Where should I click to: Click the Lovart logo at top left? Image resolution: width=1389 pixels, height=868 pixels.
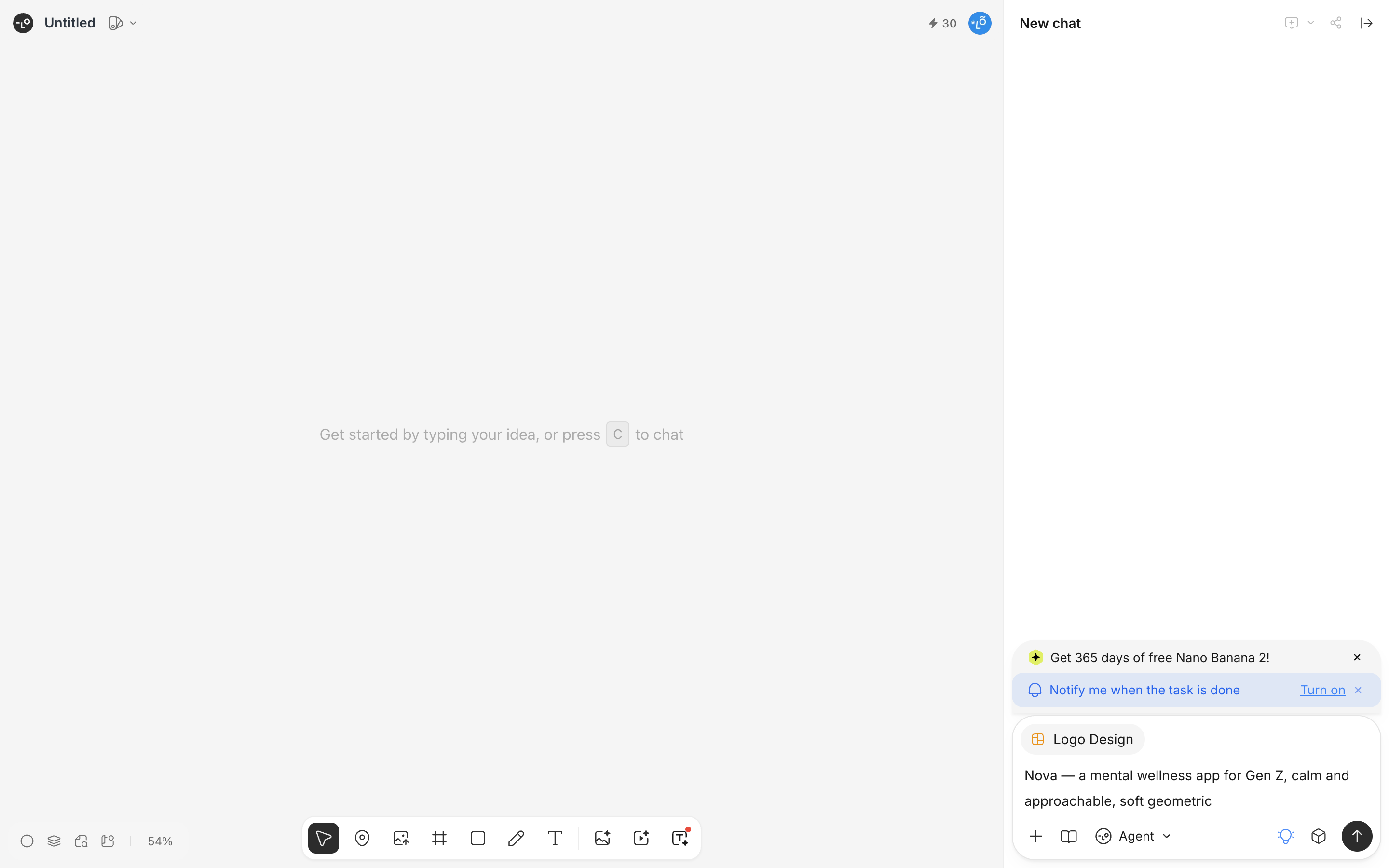(x=23, y=23)
